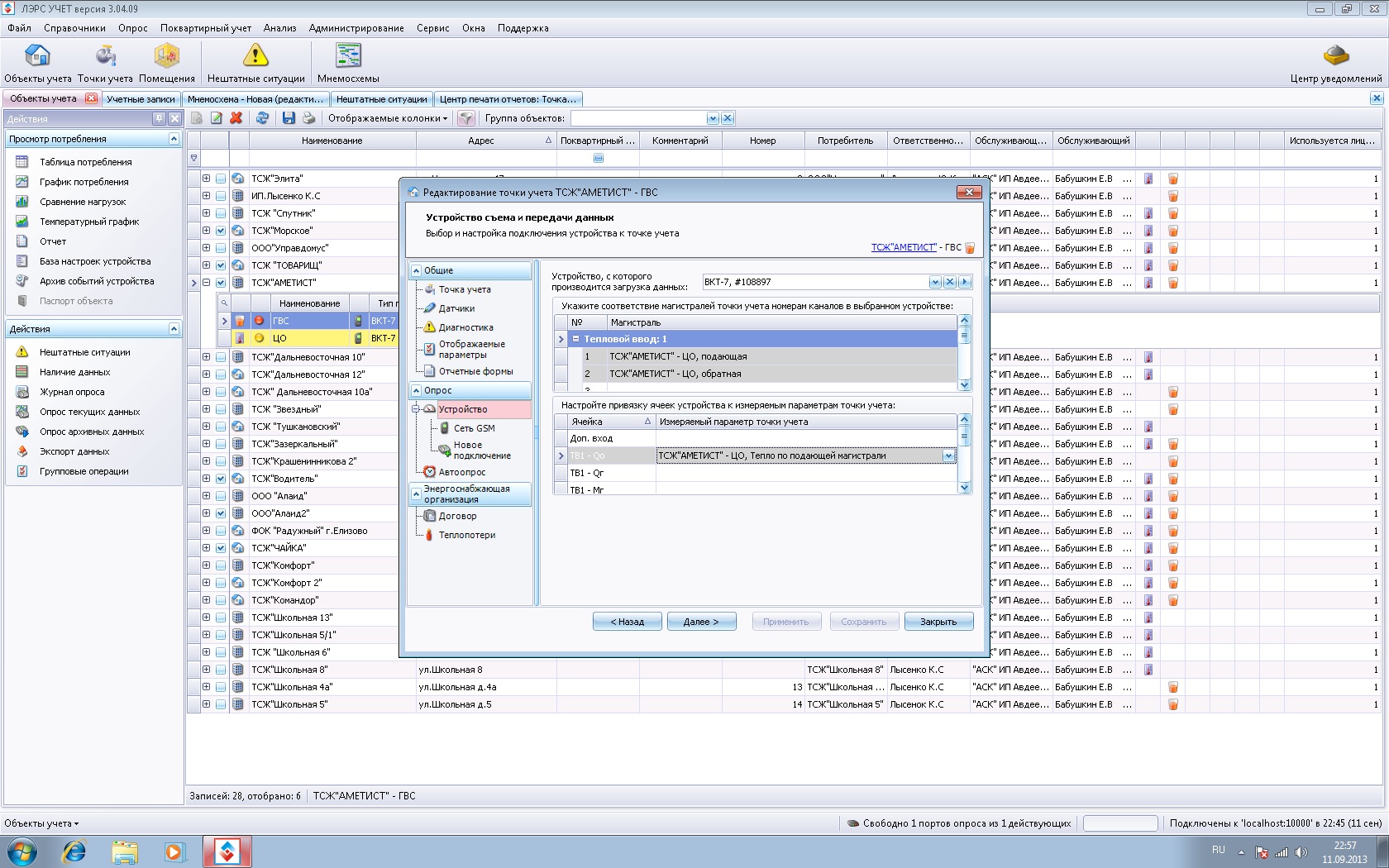Open the Справочники menu
1389x868 pixels.
74,28
